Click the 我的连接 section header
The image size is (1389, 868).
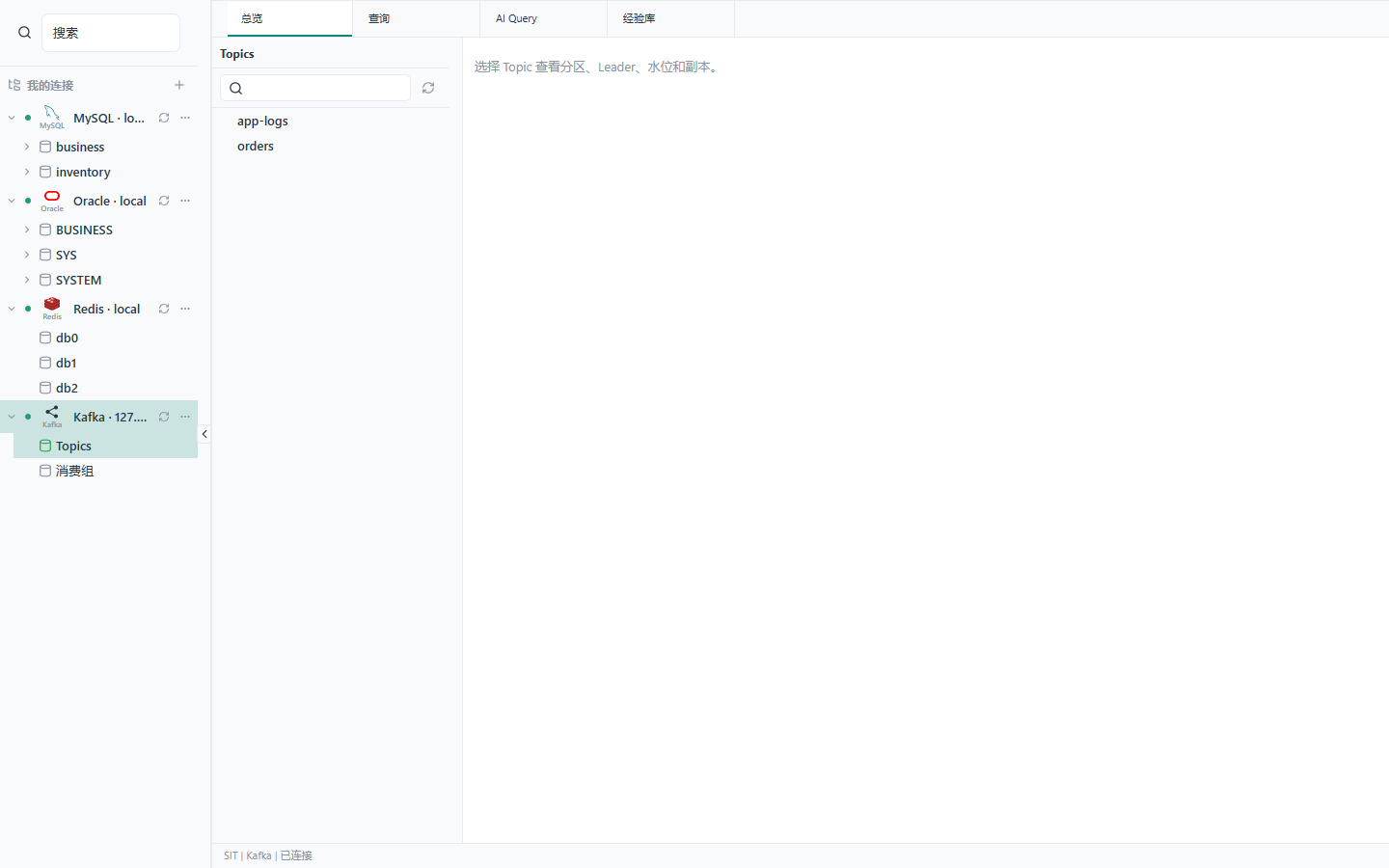(x=50, y=85)
